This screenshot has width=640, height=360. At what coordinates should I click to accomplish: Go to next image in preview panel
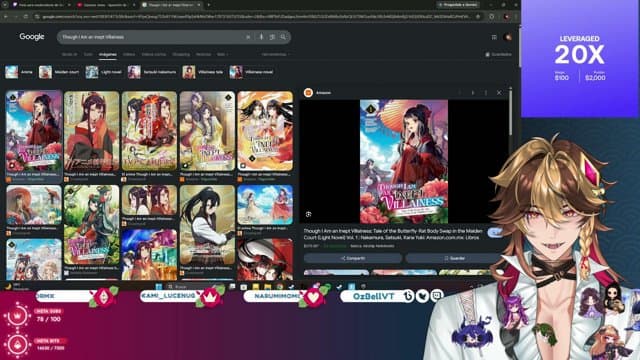tap(473, 93)
